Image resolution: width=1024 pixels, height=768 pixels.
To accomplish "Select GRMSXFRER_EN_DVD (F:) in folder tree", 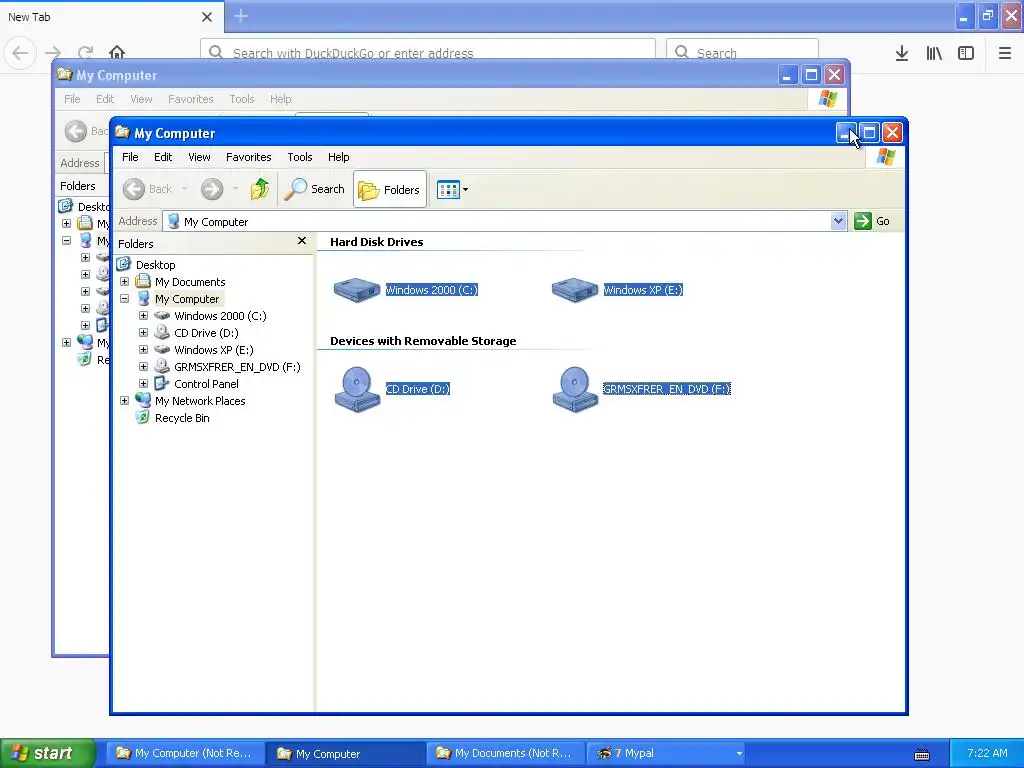I will tap(237, 366).
